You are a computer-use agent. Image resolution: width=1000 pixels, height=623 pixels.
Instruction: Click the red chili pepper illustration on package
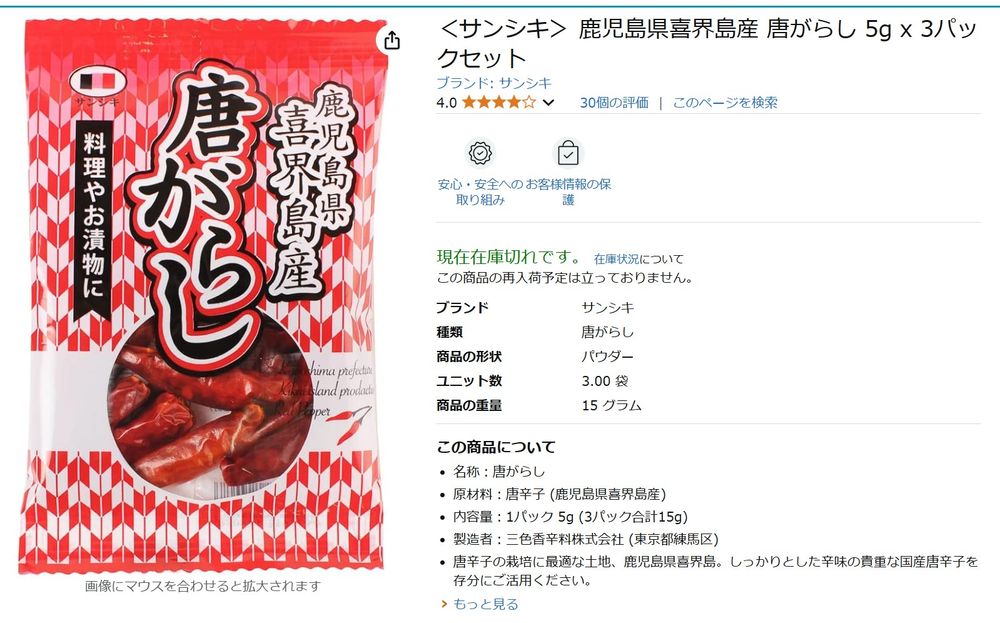[353, 425]
